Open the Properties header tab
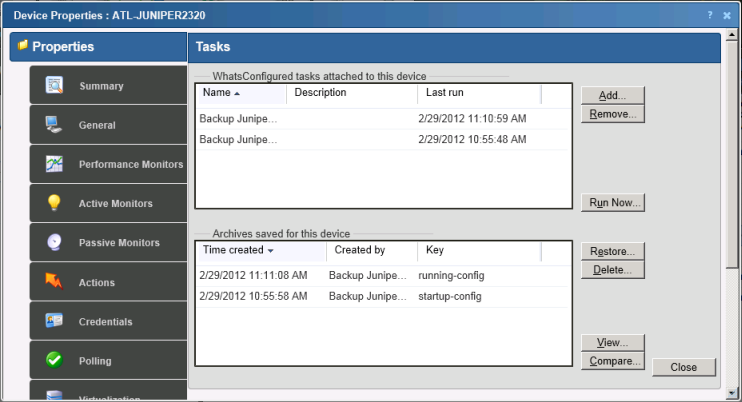742x402 pixels. [98, 47]
